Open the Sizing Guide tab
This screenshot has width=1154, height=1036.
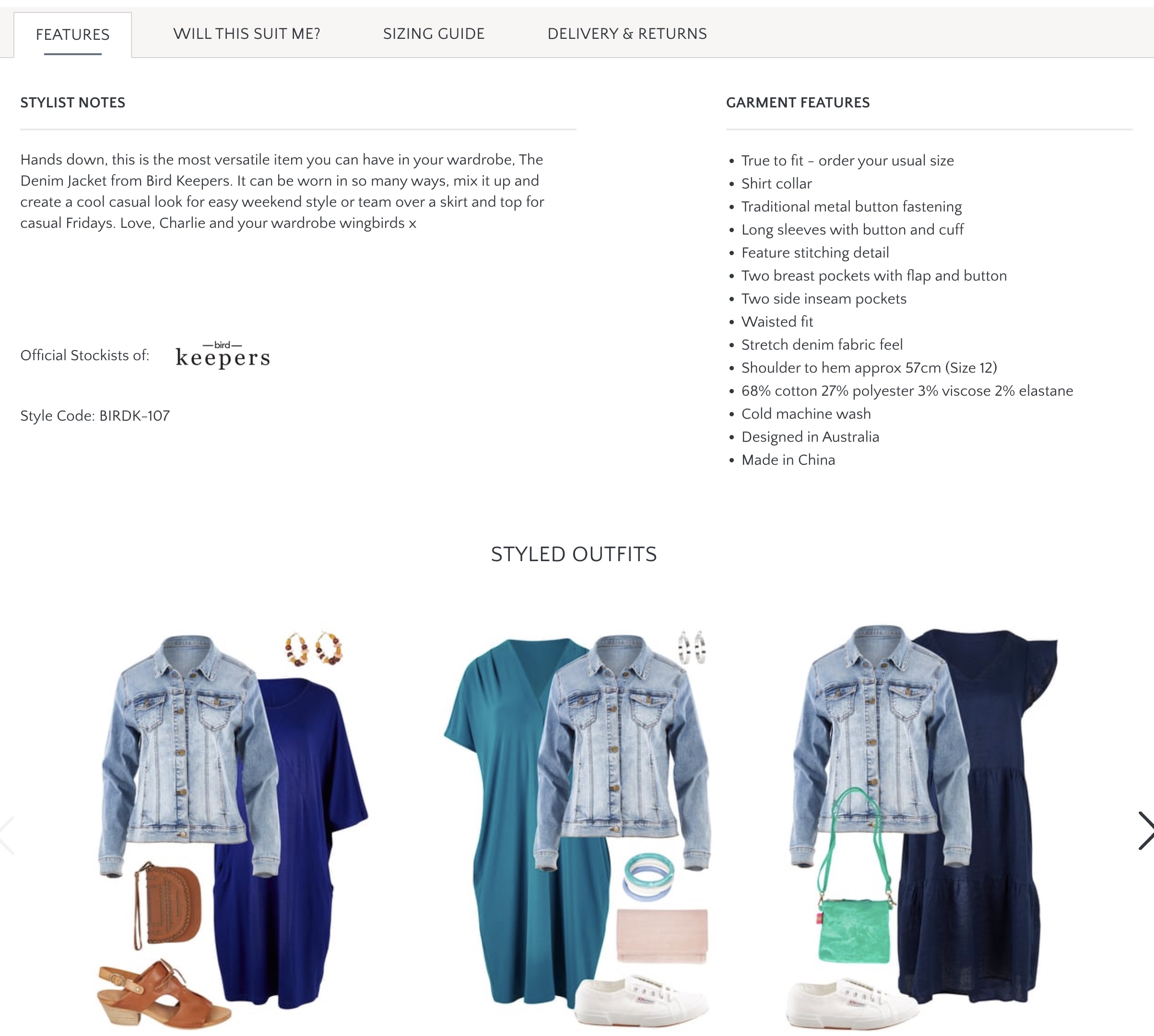tap(433, 34)
